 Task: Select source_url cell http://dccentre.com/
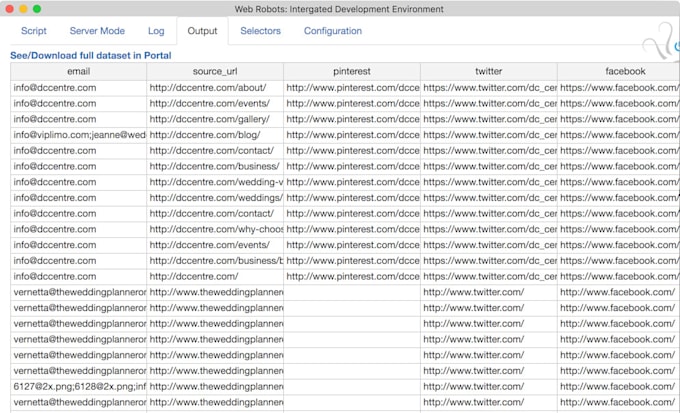pos(215,276)
